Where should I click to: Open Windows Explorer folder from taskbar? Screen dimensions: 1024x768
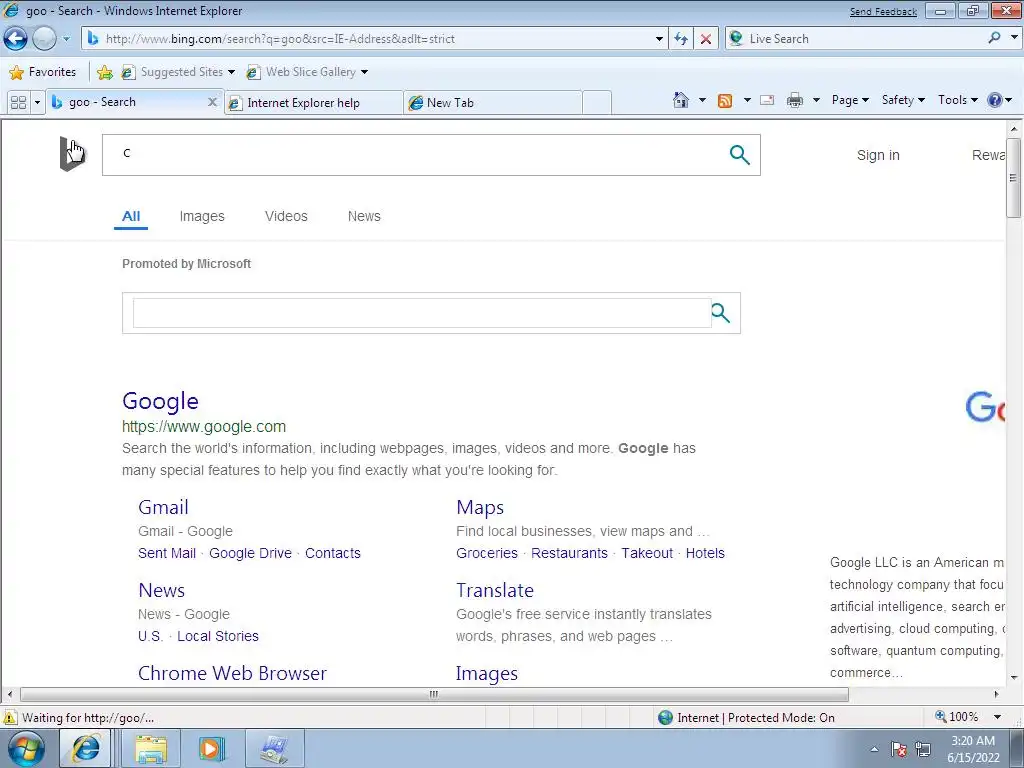tap(151, 749)
